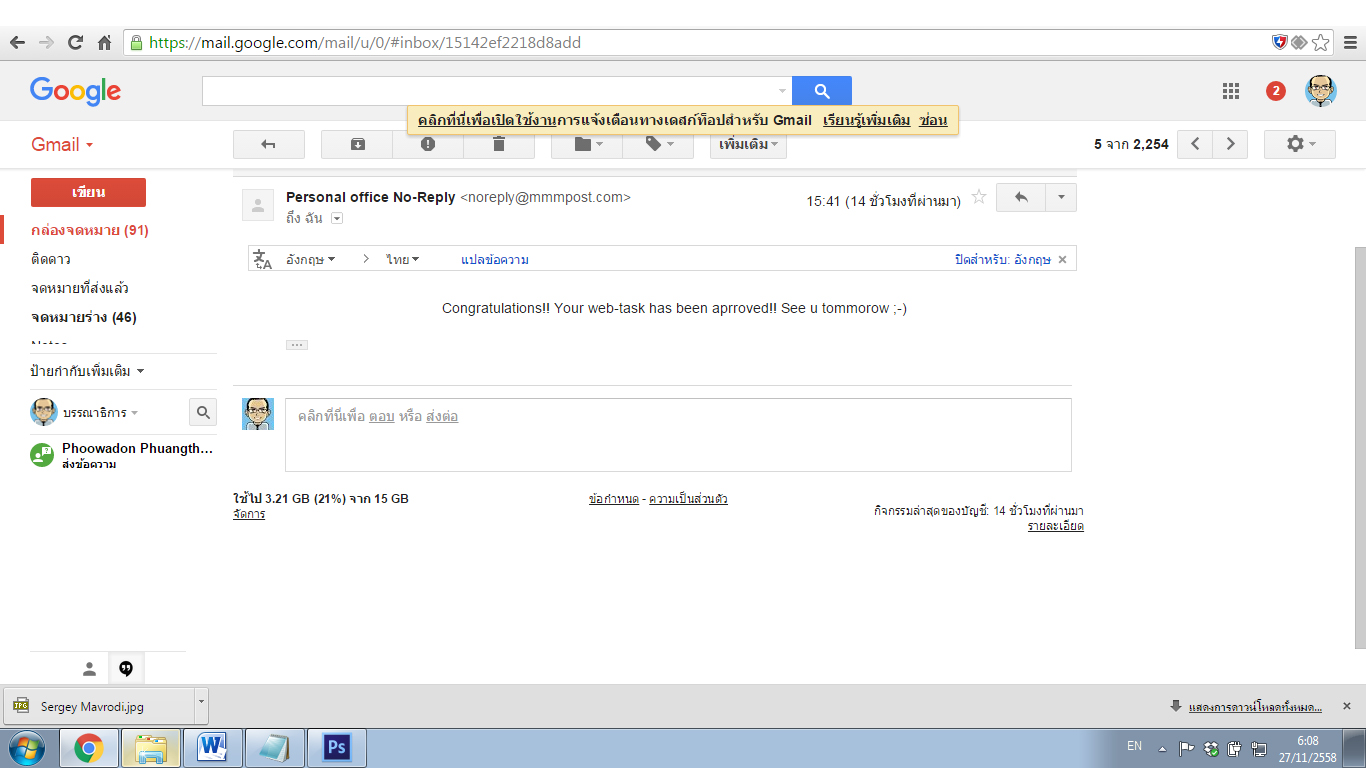Open the dropdown next to Reply button
The height and width of the screenshot is (768, 1366).
coord(1061,197)
